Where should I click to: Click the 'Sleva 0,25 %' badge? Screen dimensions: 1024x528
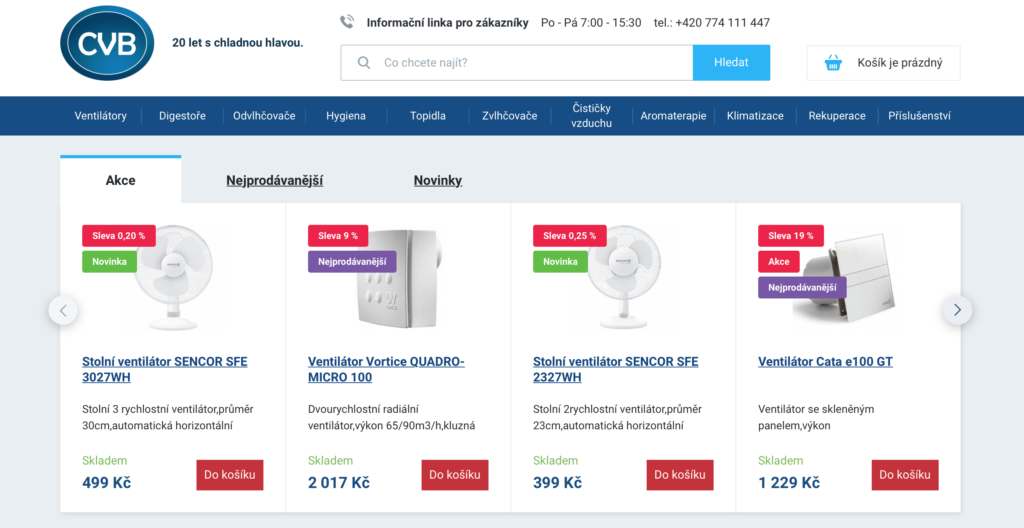pyautogui.click(x=569, y=236)
